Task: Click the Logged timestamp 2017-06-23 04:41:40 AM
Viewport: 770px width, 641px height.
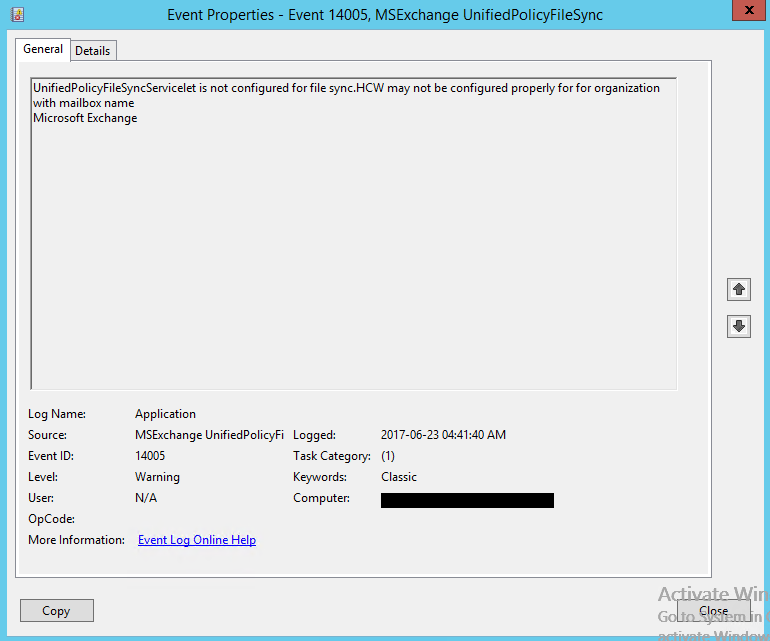Action: 443,435
